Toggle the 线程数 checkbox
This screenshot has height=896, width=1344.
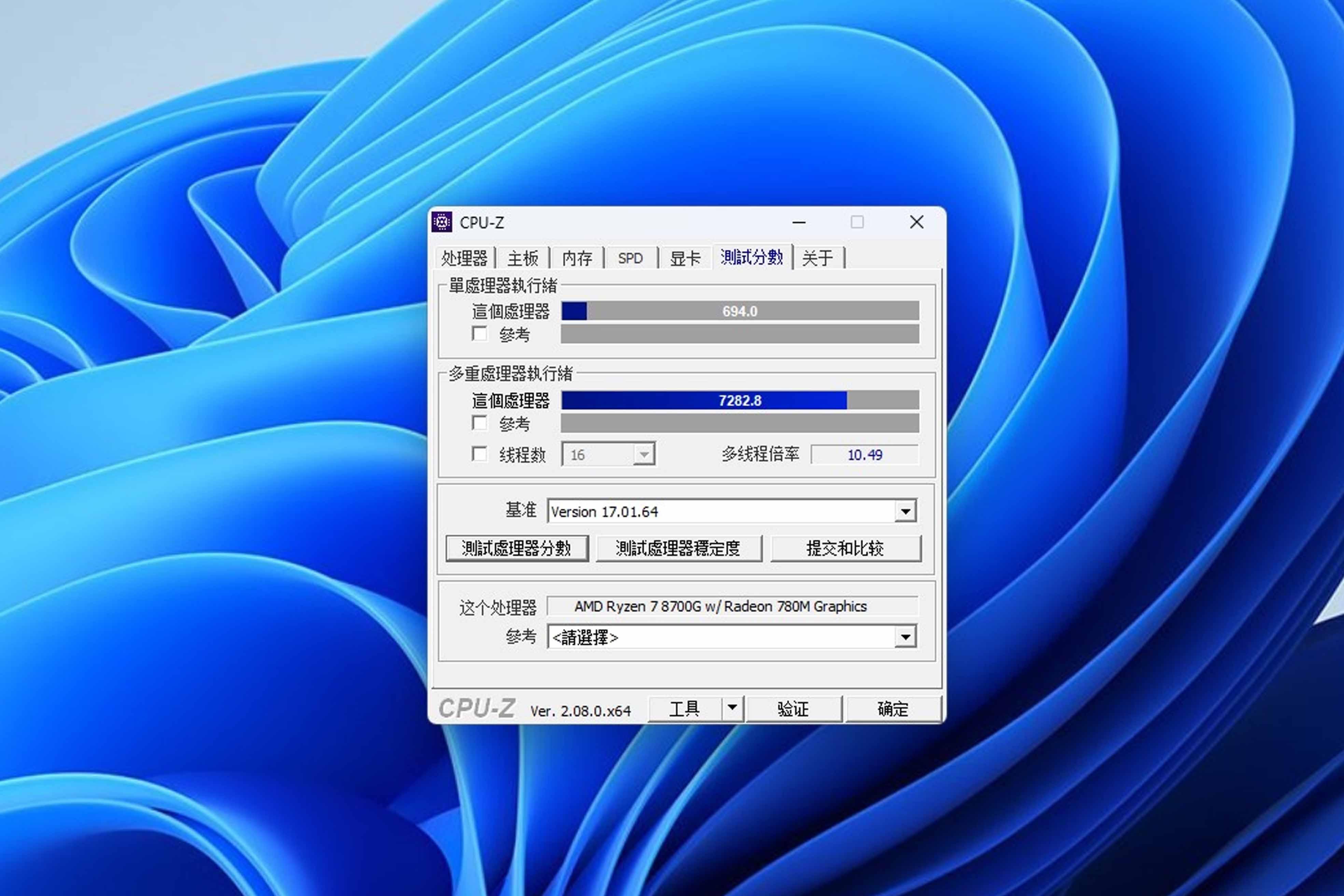coord(480,454)
